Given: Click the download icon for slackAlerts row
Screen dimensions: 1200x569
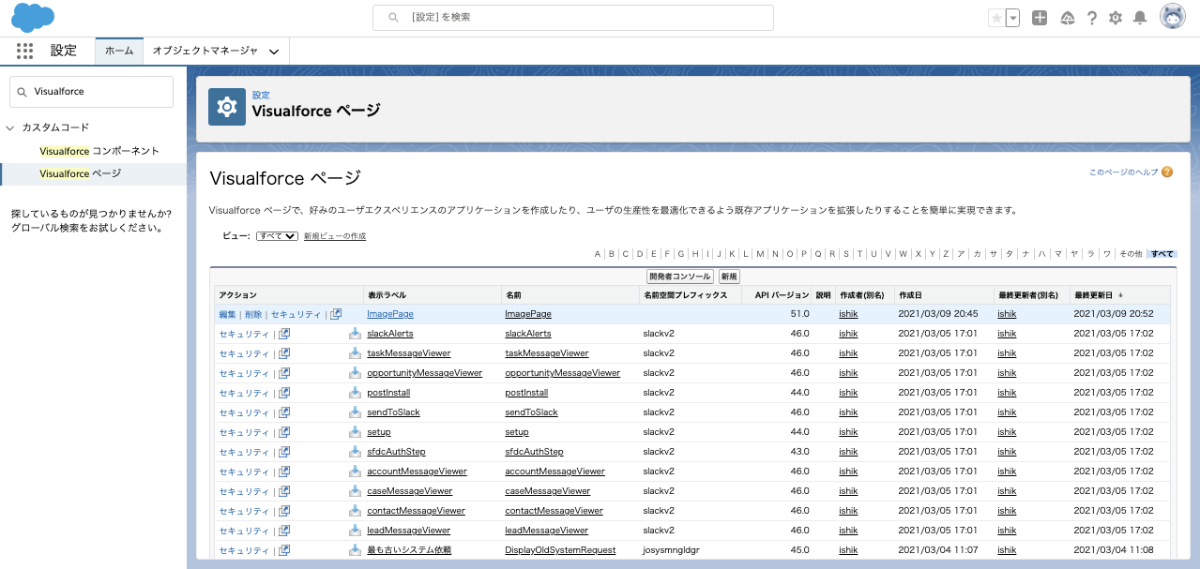Looking at the screenshot, I should (355, 334).
